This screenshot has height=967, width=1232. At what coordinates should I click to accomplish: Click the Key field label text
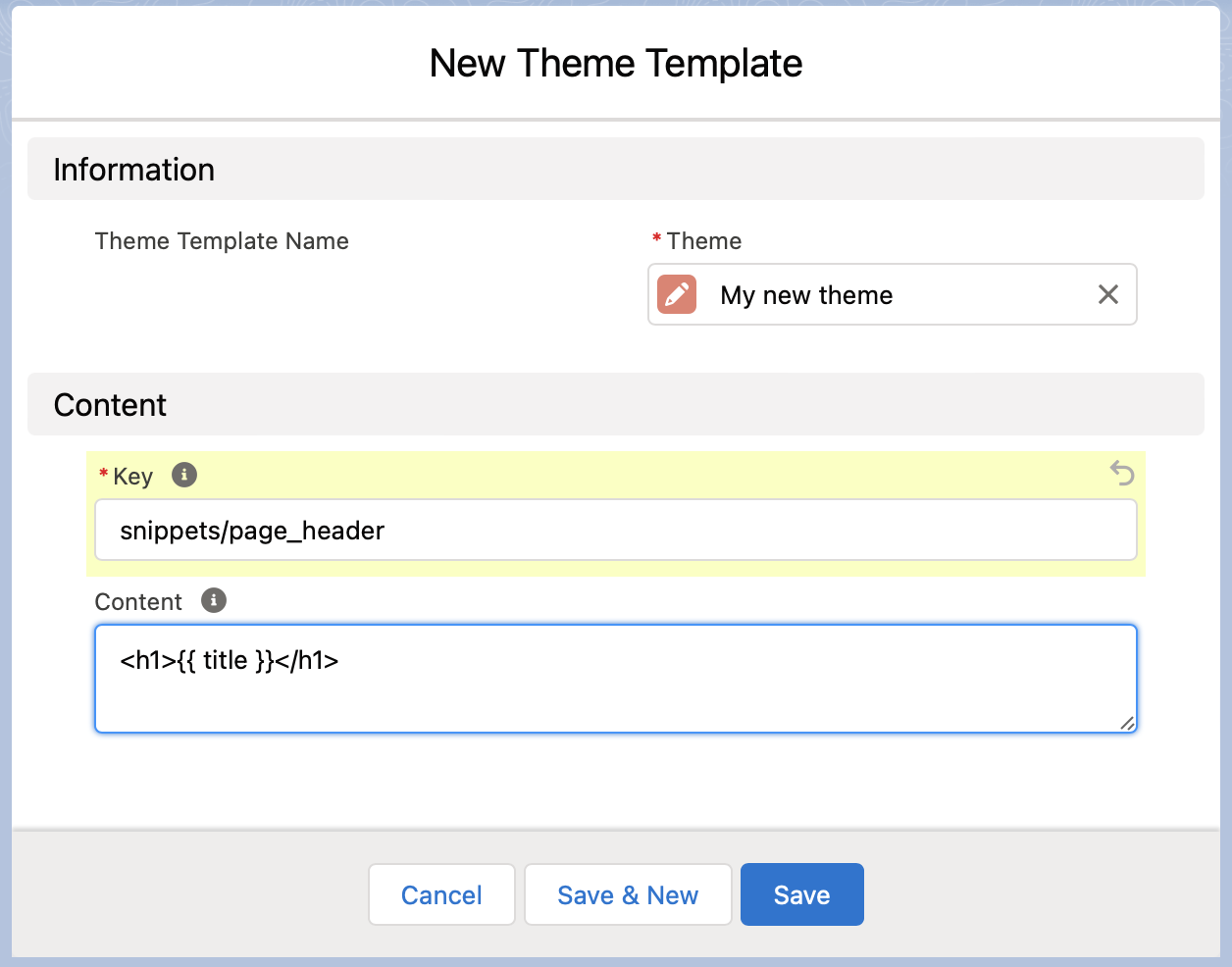click(x=132, y=477)
